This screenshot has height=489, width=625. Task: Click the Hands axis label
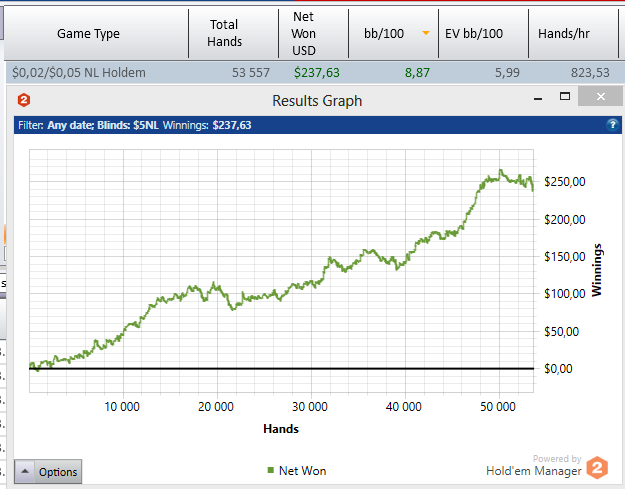pyautogui.click(x=281, y=429)
